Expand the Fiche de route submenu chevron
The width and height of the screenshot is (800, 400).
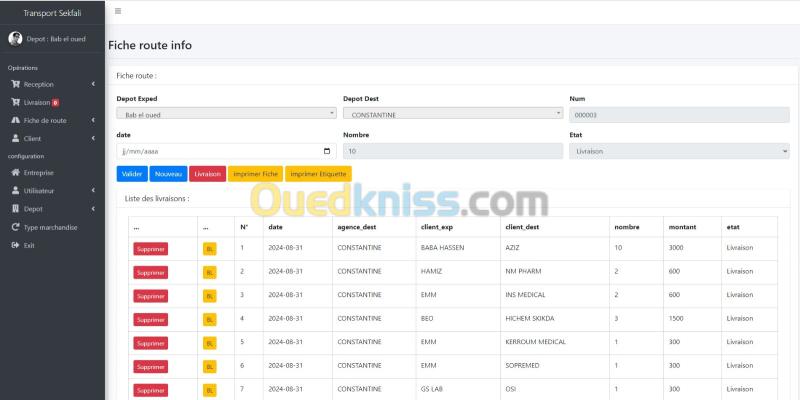coord(93,120)
